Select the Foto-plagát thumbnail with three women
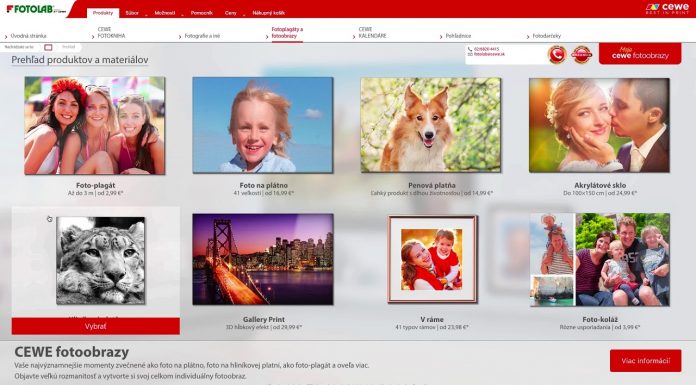 95,125
